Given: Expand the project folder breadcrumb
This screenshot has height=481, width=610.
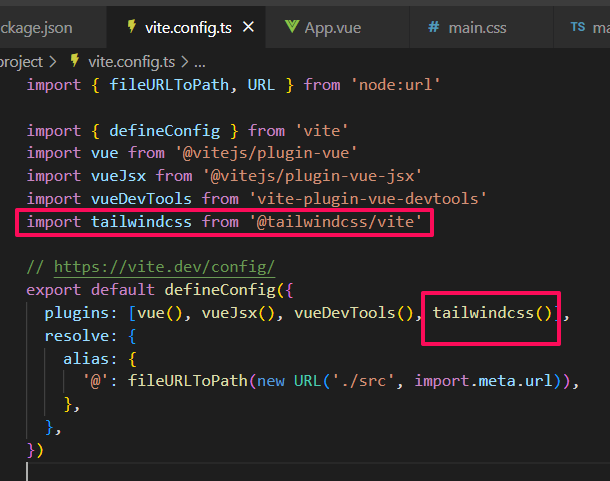Looking at the screenshot, I should point(21,61).
